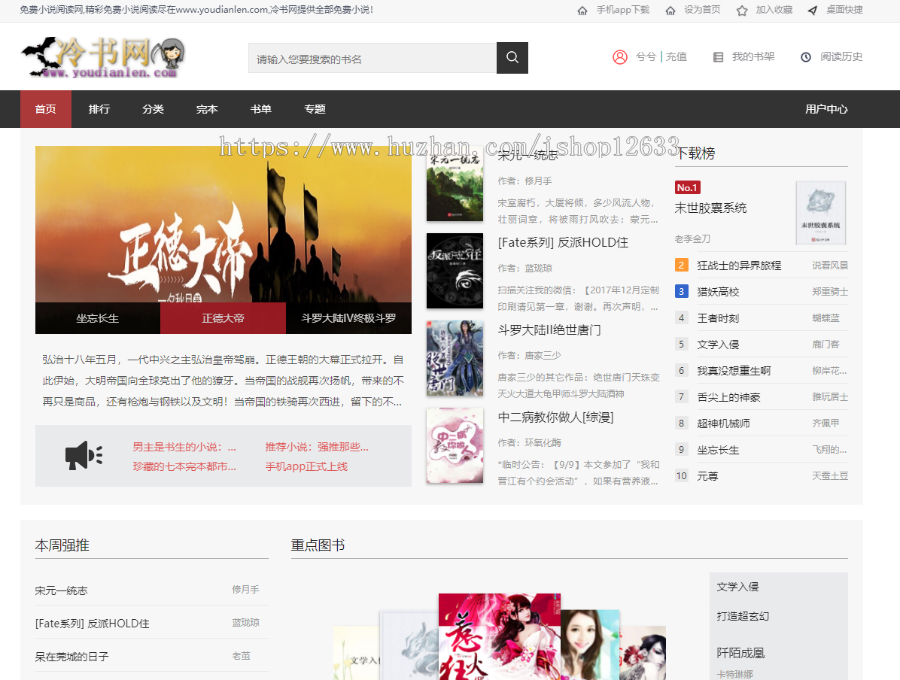Select the 完本 finished novels tab
The image size is (900, 680).
(x=206, y=108)
